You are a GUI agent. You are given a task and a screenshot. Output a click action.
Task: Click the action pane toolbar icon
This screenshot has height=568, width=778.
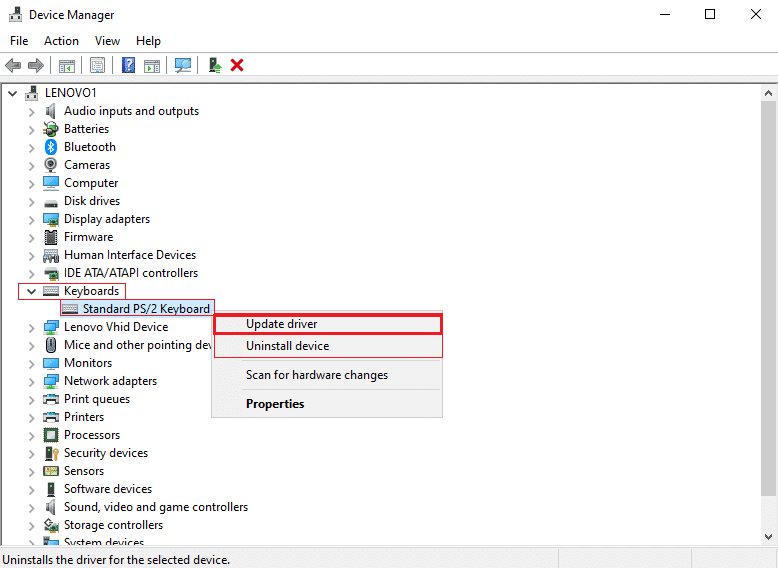pyautogui.click(x=152, y=65)
